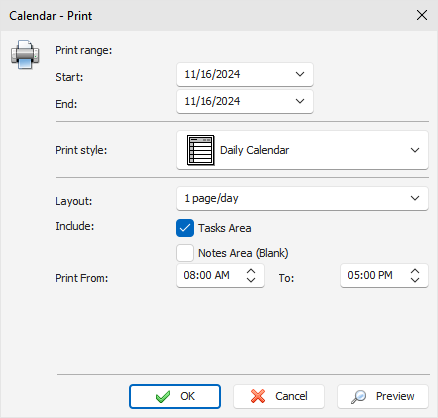Close the Calendar - Print dialog
Screen dimensions: 438x418
click(x=422, y=15)
